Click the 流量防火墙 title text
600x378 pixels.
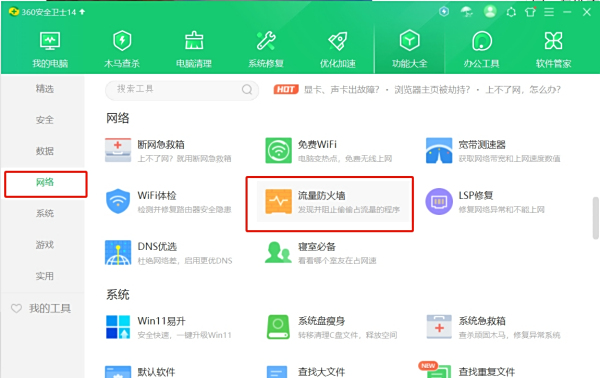(321, 196)
